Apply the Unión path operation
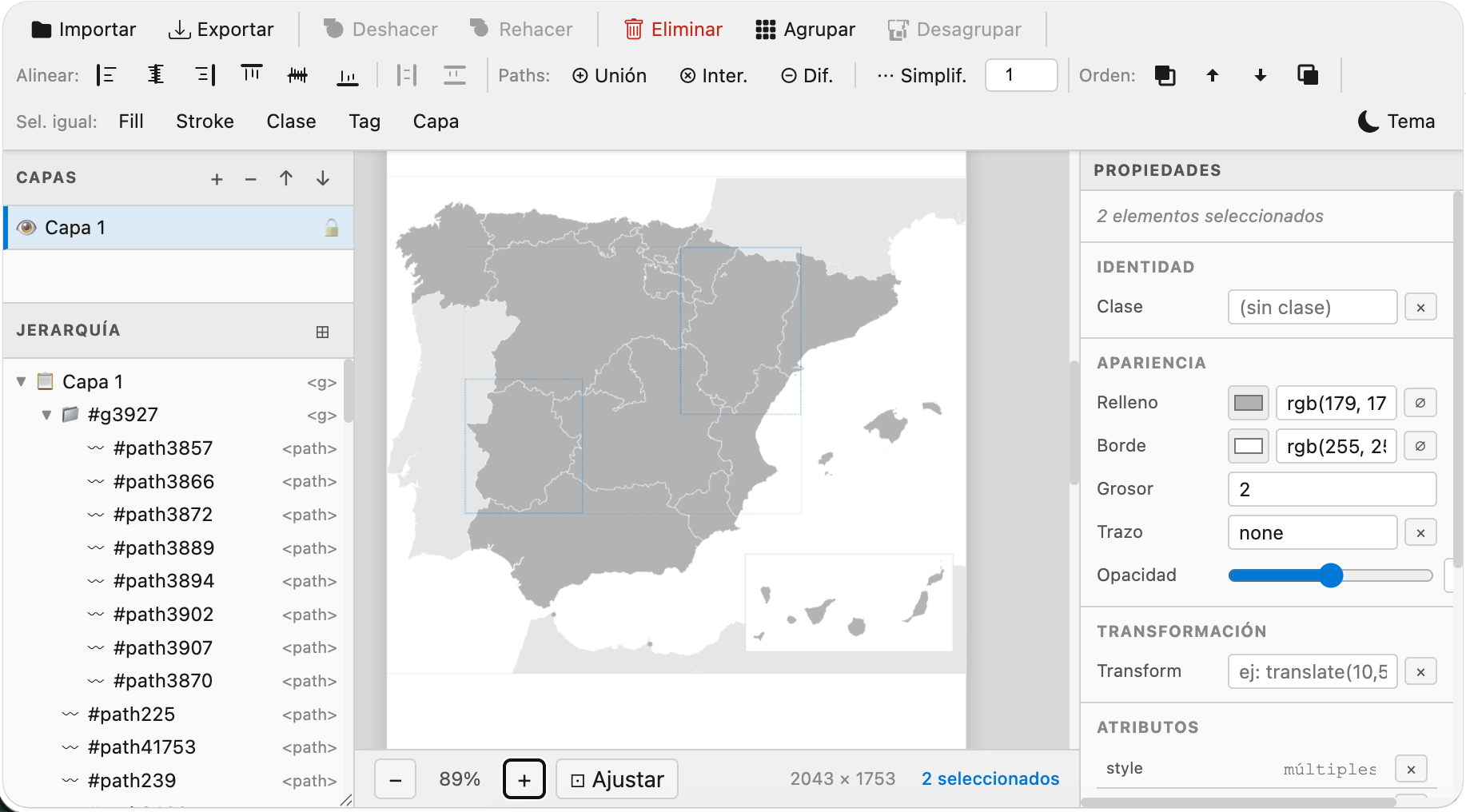This screenshot has width=1466, height=812. point(609,75)
